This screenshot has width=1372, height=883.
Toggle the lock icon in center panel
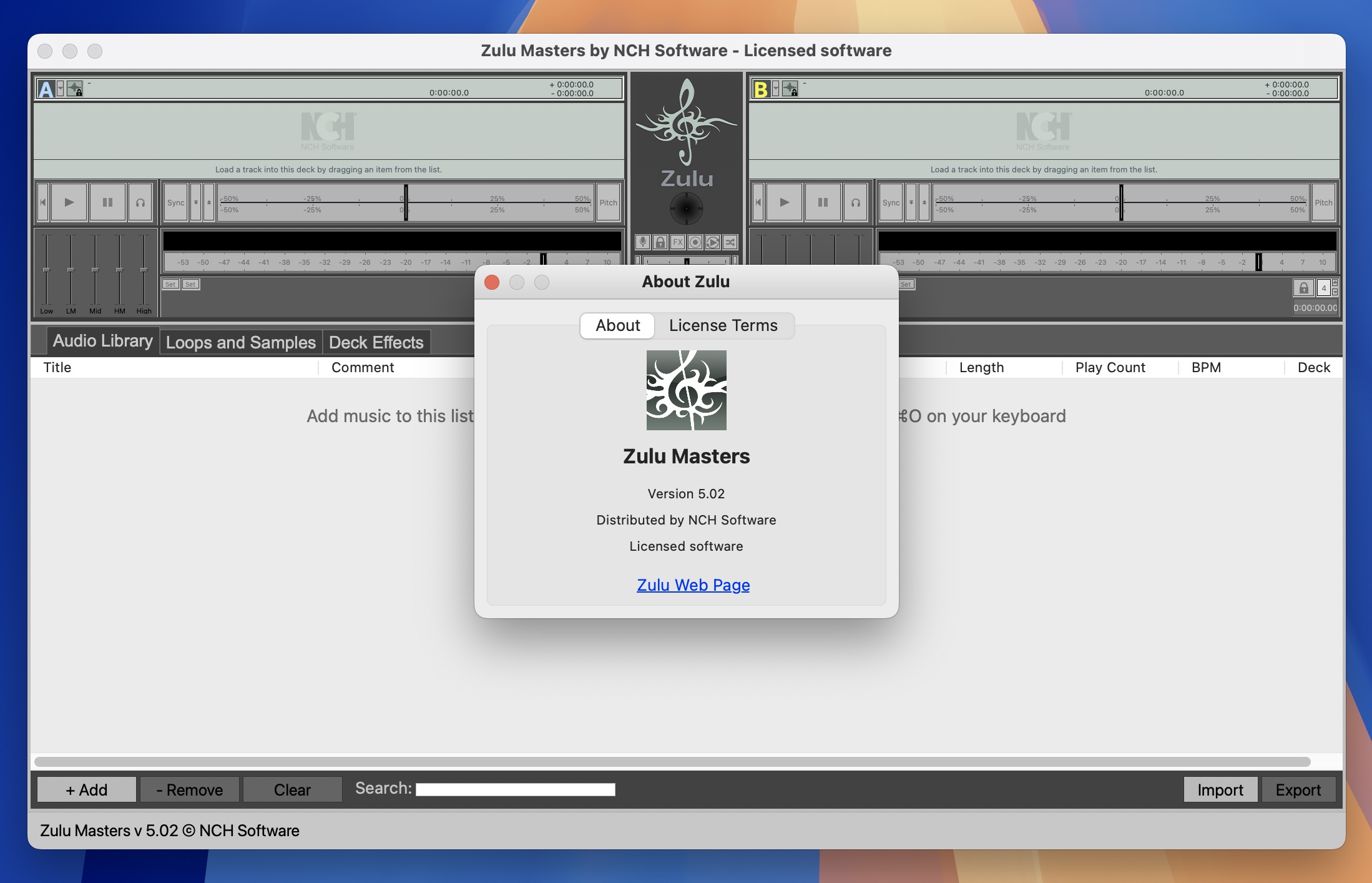coord(660,242)
